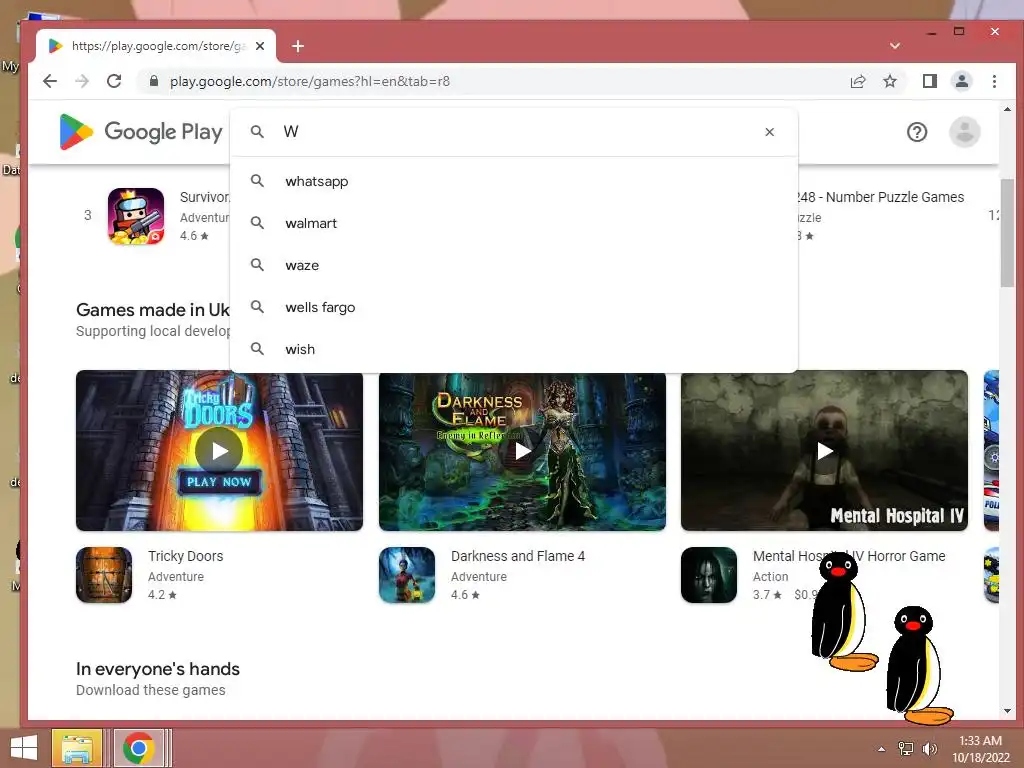
Task: Share this page icon in address bar
Action: pyautogui.click(x=857, y=81)
